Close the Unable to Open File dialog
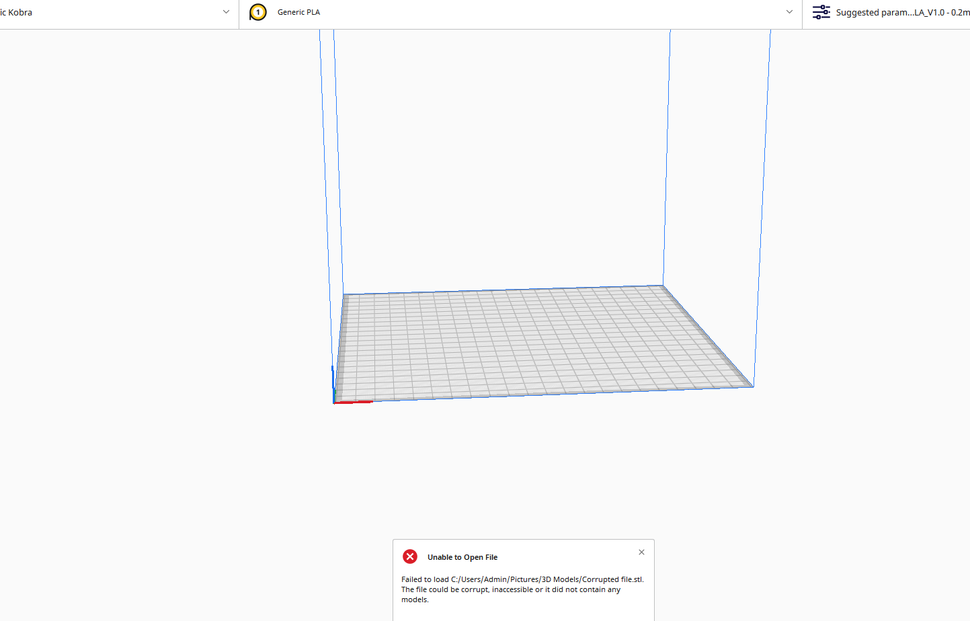Screen dimensions: 970x621 (x=641, y=551)
